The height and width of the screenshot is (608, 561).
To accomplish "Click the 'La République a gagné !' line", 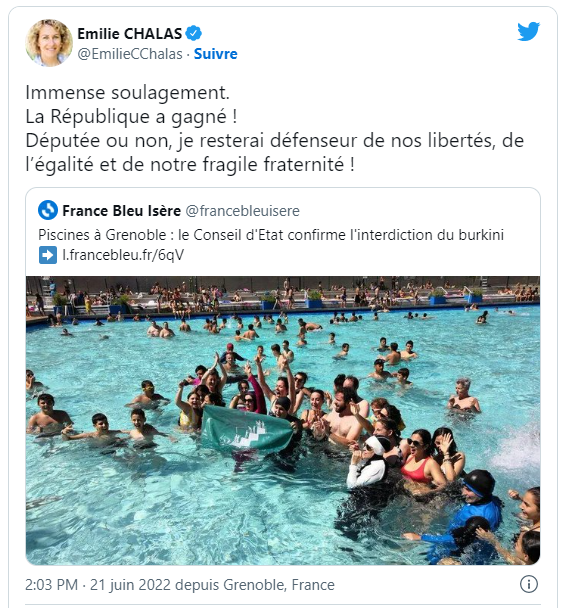I will point(131,117).
